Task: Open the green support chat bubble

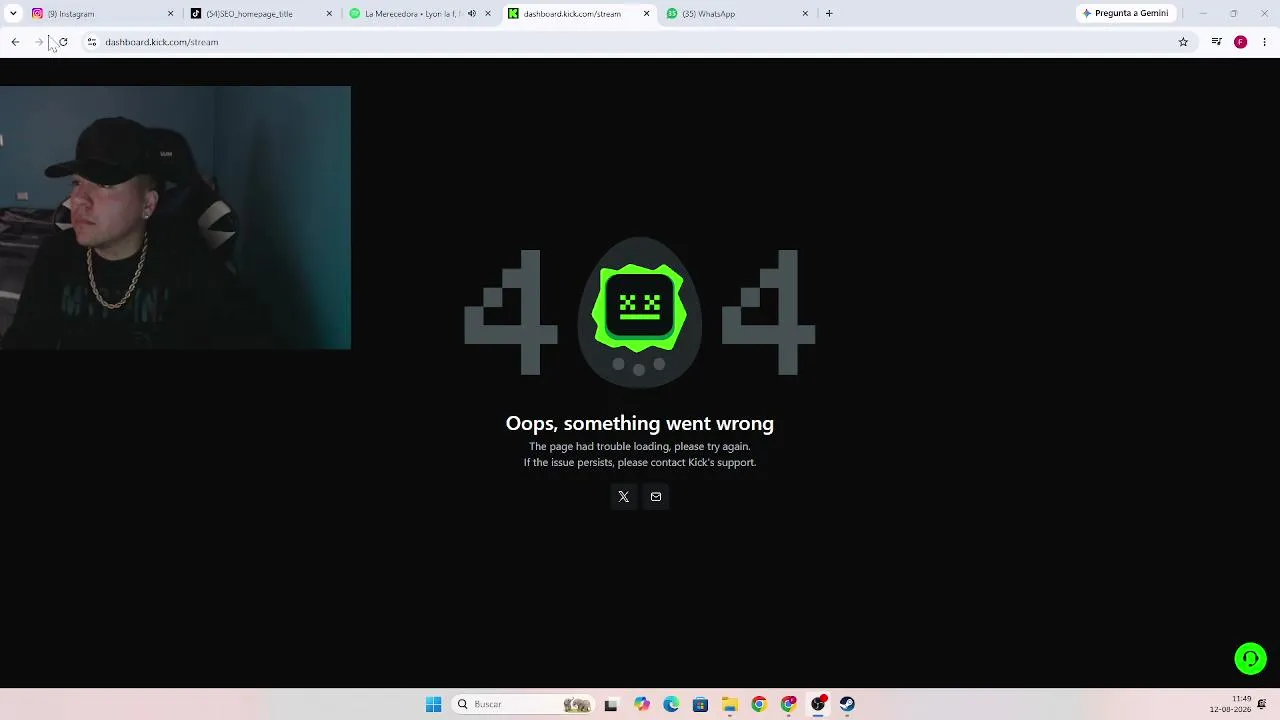Action: tap(1250, 658)
